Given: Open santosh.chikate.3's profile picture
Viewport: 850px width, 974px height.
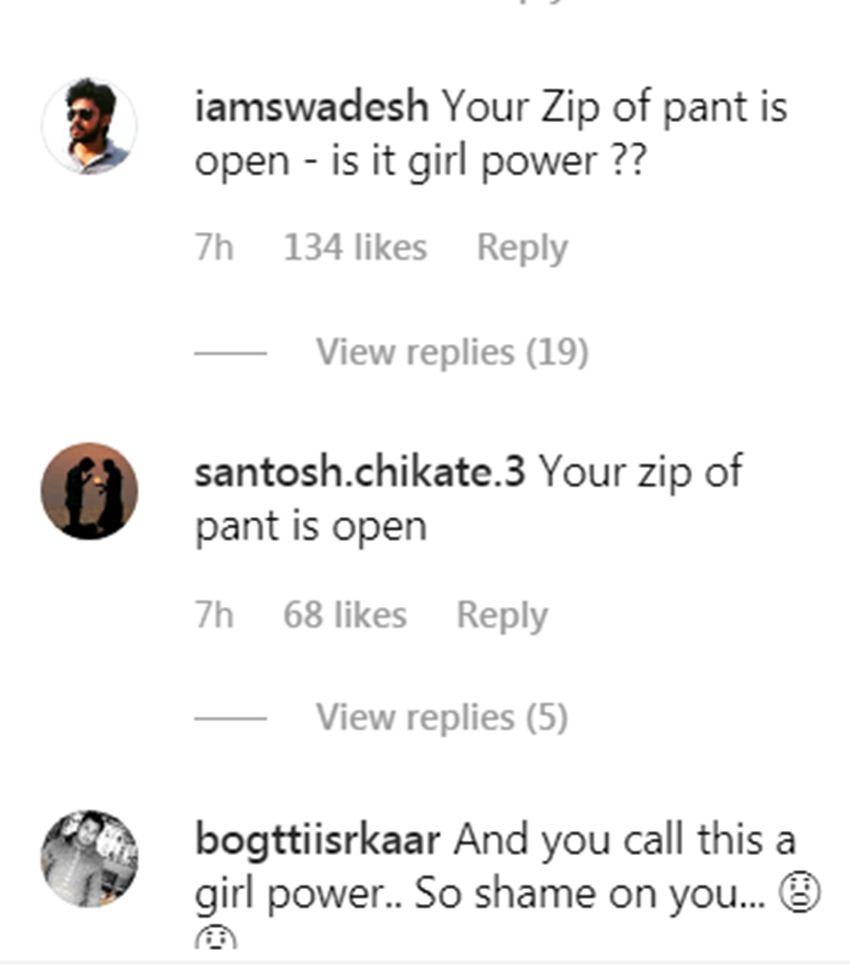Looking at the screenshot, I should click(89, 491).
